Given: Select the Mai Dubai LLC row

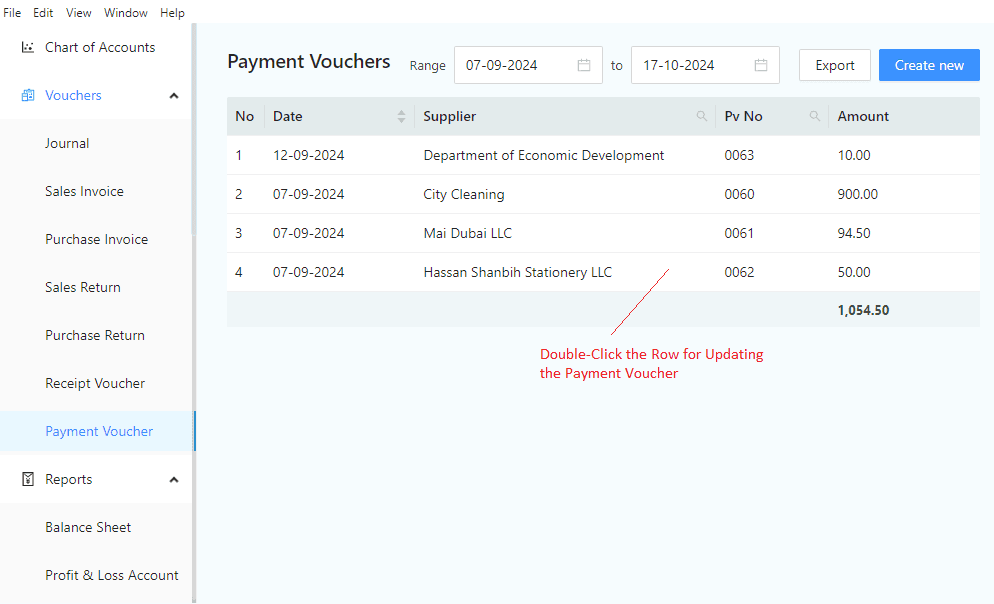Looking at the screenshot, I should (603, 233).
